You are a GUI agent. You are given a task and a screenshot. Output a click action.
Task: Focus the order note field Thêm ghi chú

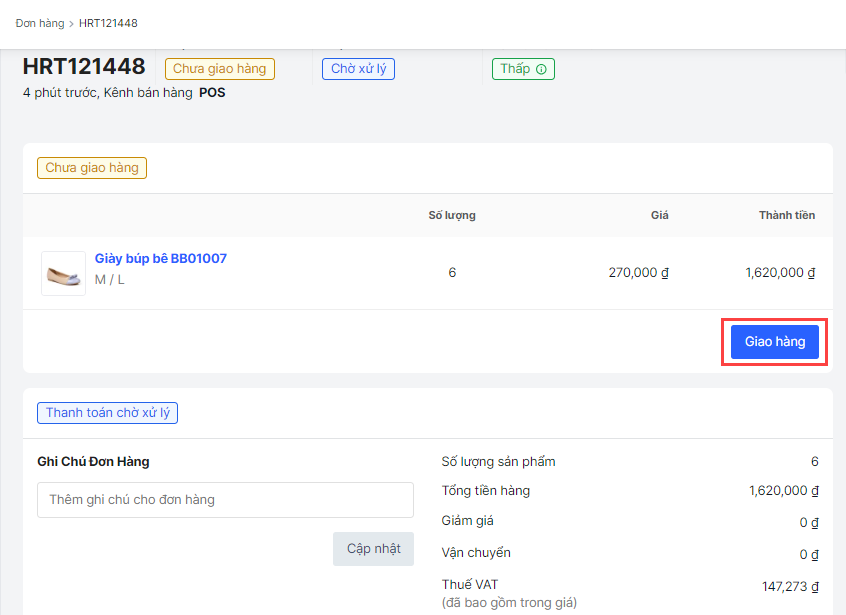[x=225, y=500]
